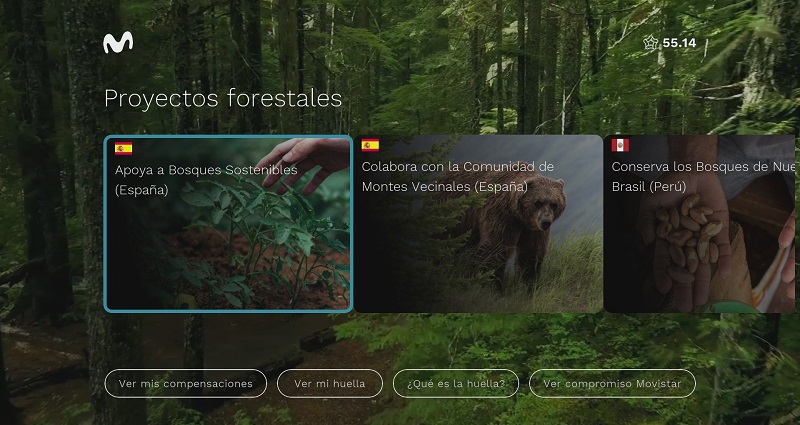Viewport: 800px width, 425px height.
Task: Select the 55.14 points balance
Action: point(679,43)
